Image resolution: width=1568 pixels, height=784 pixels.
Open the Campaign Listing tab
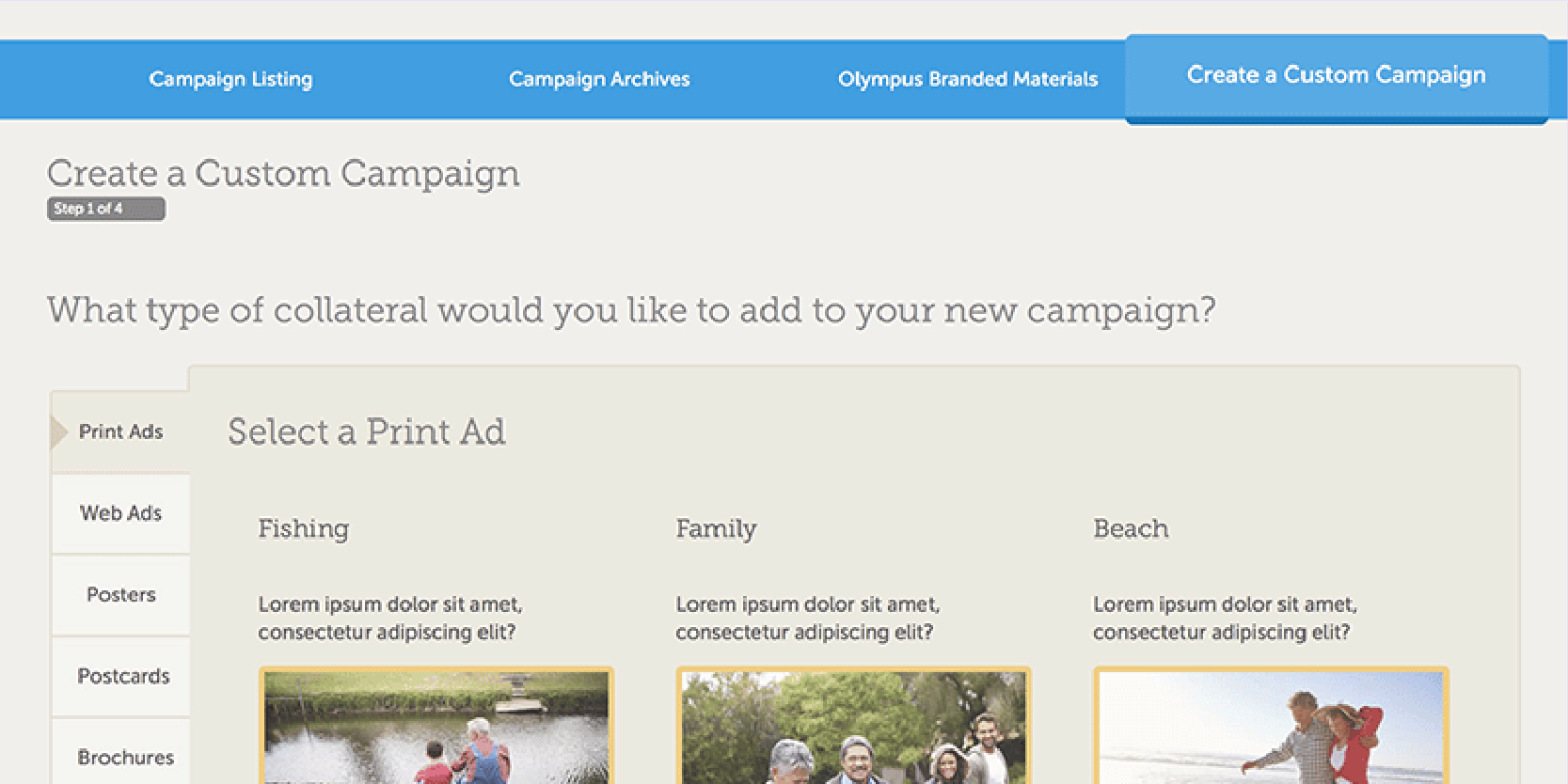coord(230,79)
